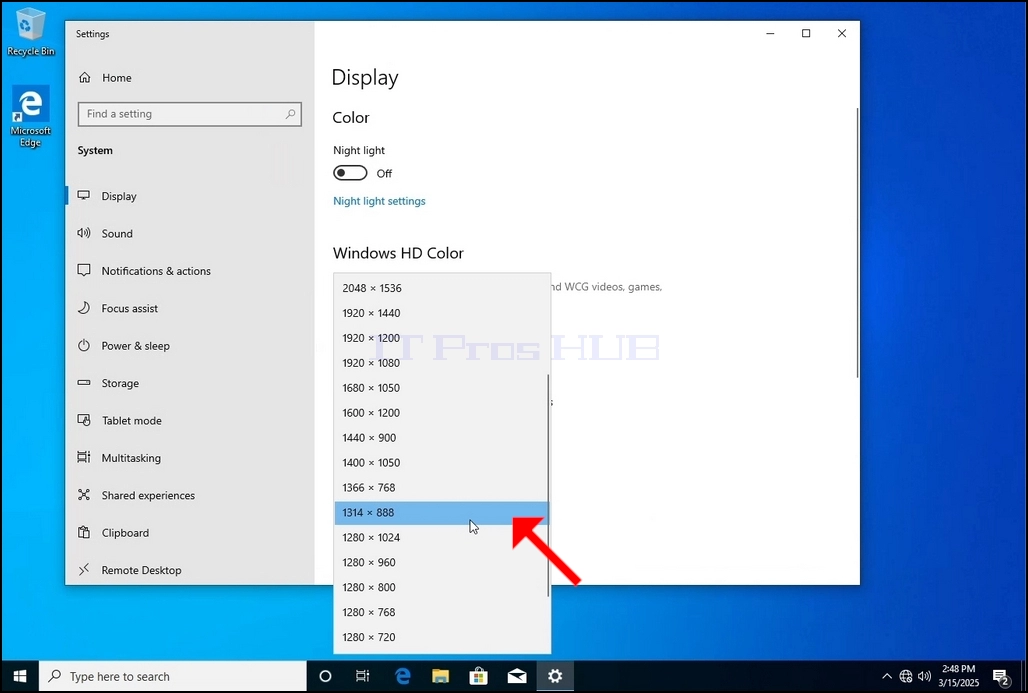Image resolution: width=1028 pixels, height=693 pixels.
Task: Open the Recycle Bin desktop icon
Action: pos(30,32)
